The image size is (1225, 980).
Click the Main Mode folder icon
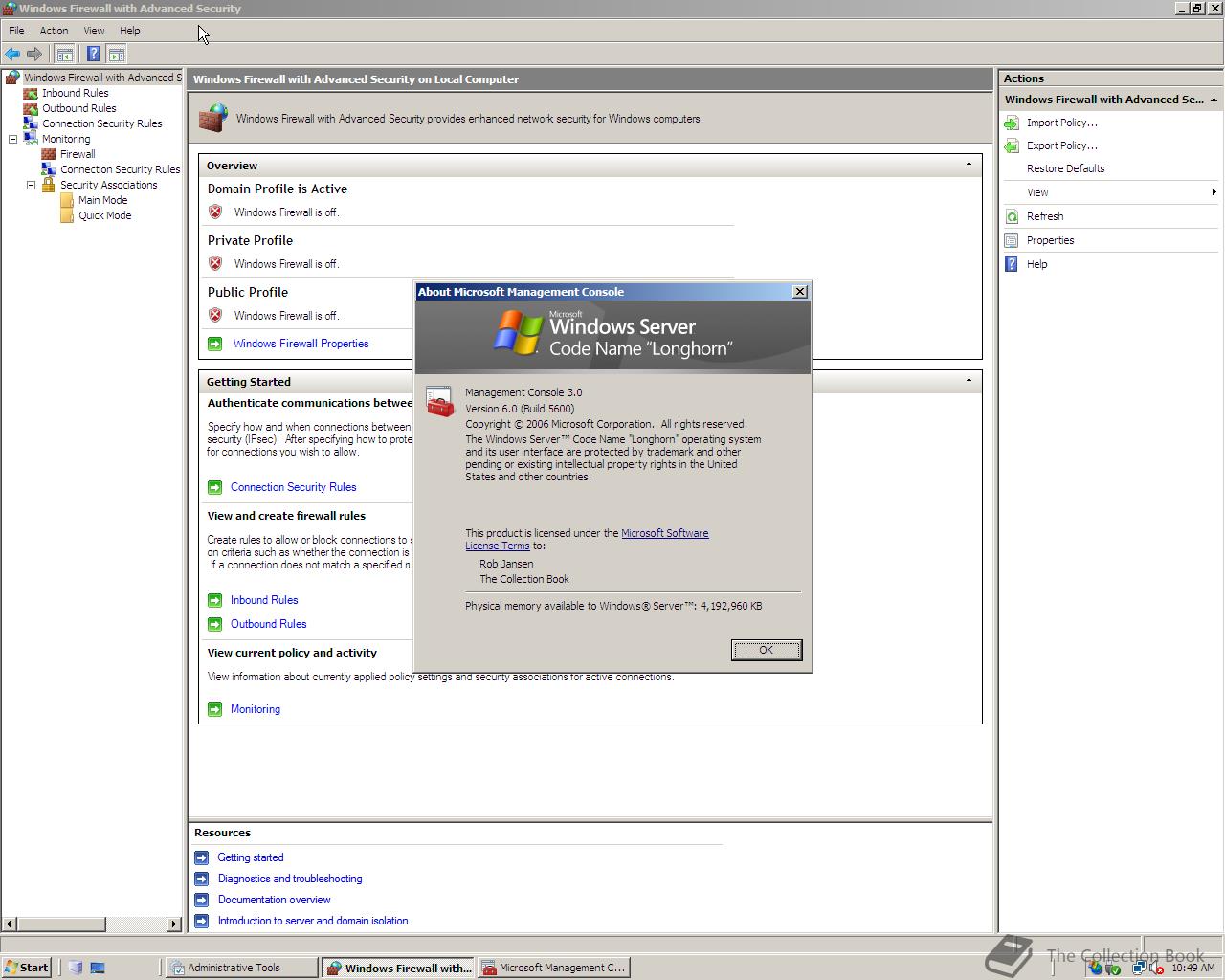point(67,200)
